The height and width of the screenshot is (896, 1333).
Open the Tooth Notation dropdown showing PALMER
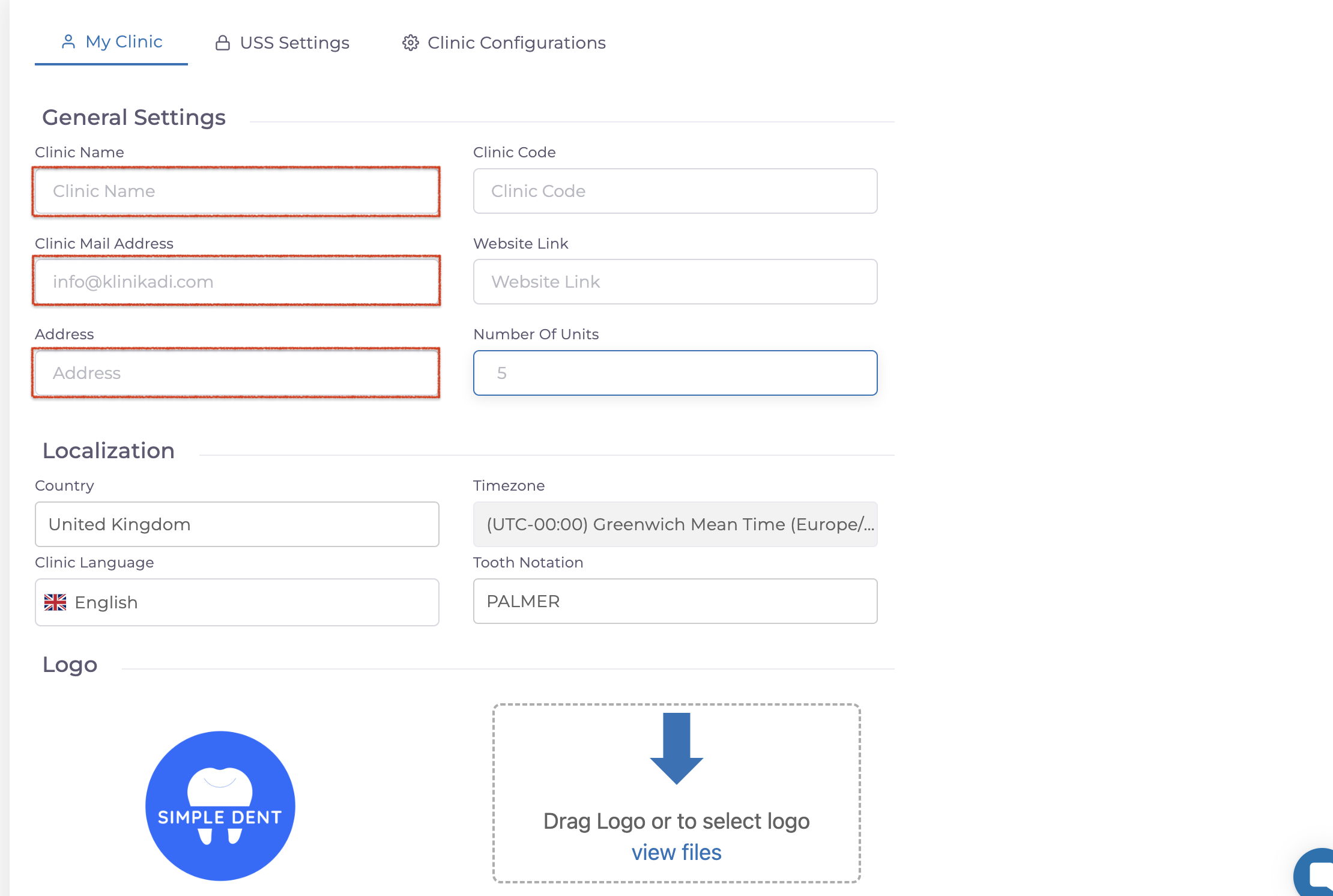[x=675, y=601]
